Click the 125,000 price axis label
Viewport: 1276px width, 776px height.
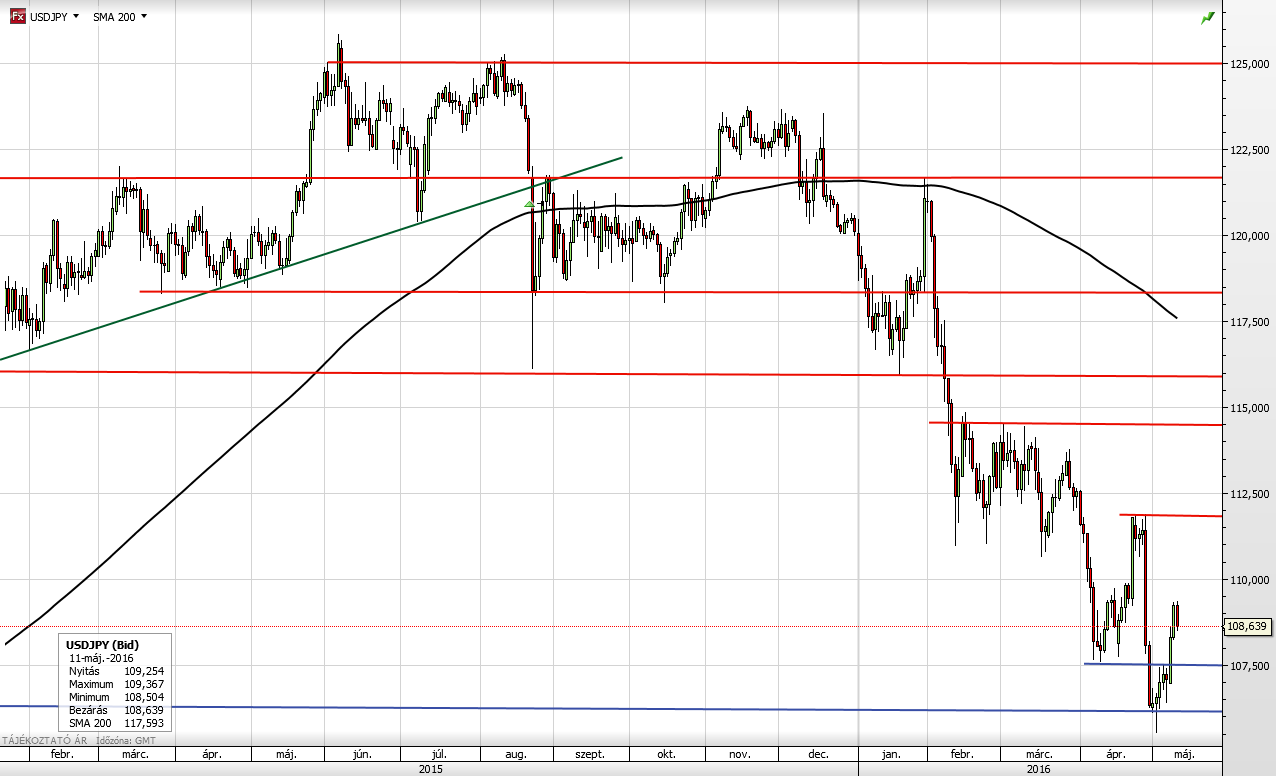1250,64
